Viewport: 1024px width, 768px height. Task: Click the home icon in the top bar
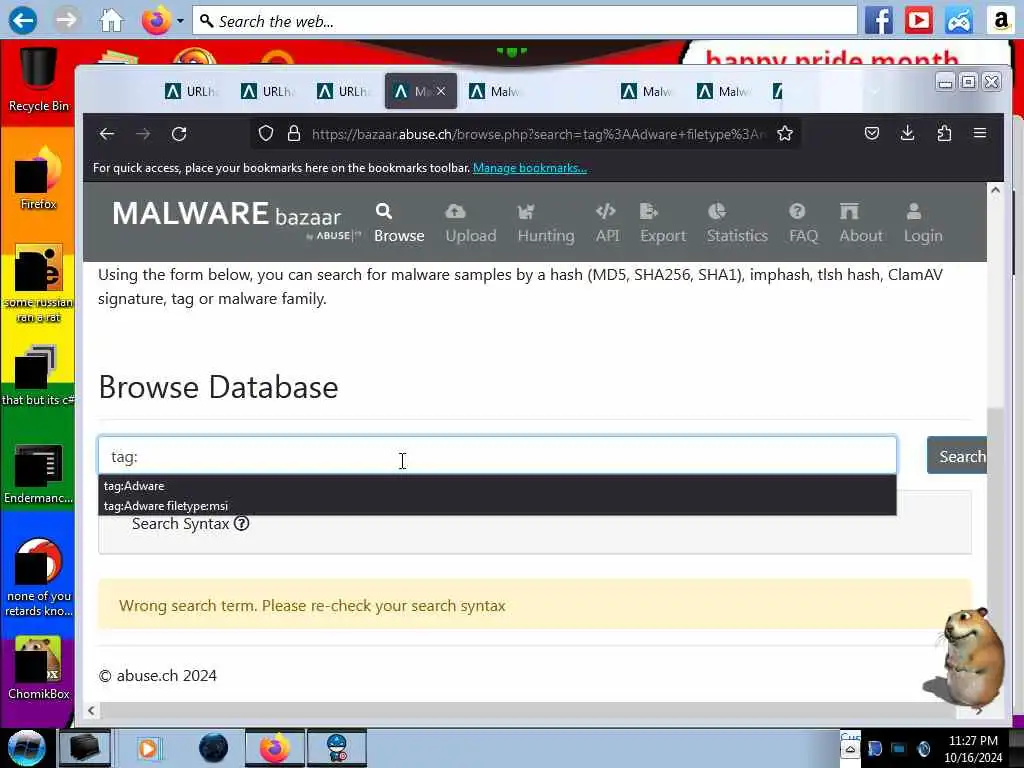[111, 20]
